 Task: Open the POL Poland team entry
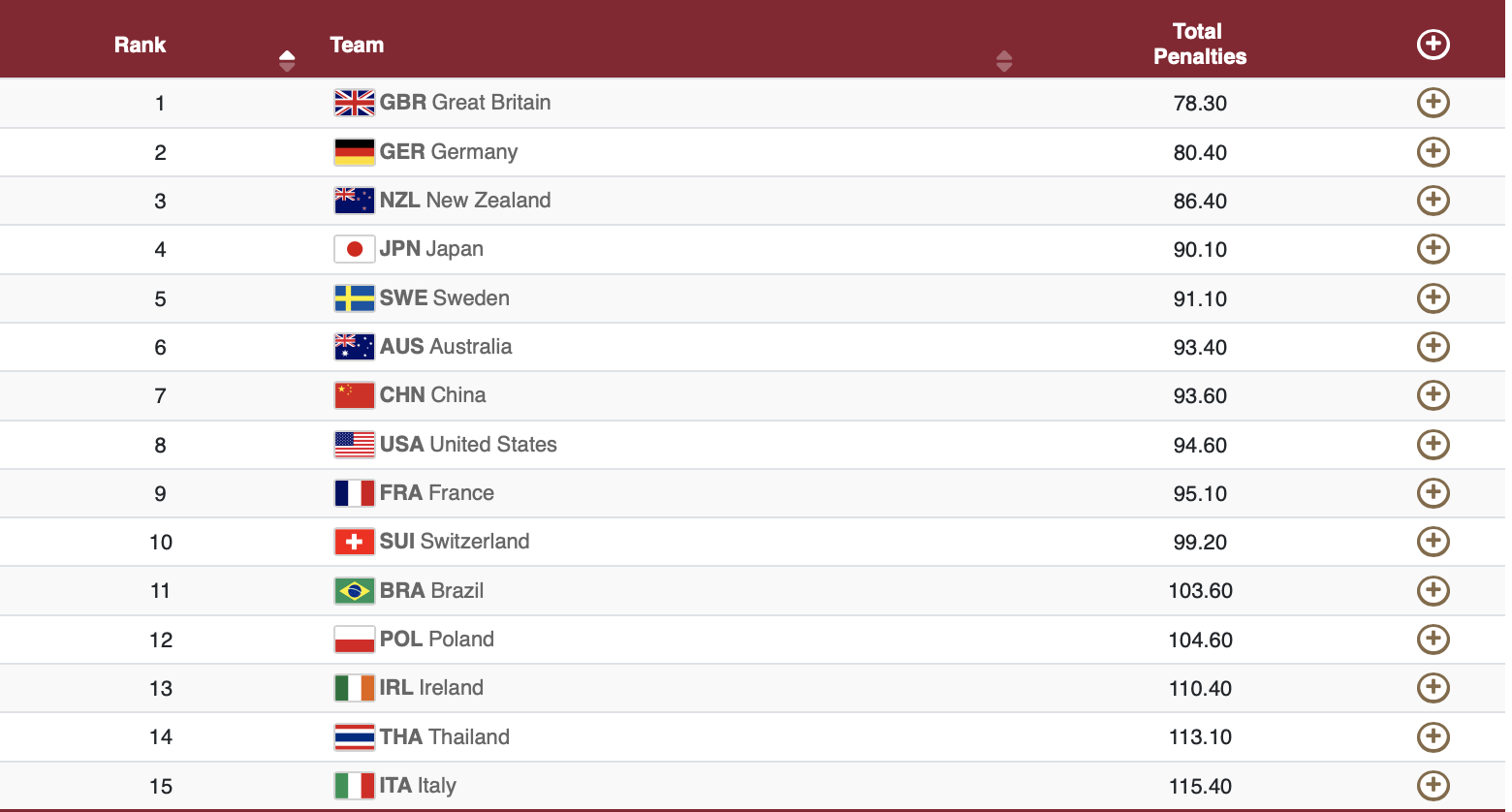pos(436,640)
